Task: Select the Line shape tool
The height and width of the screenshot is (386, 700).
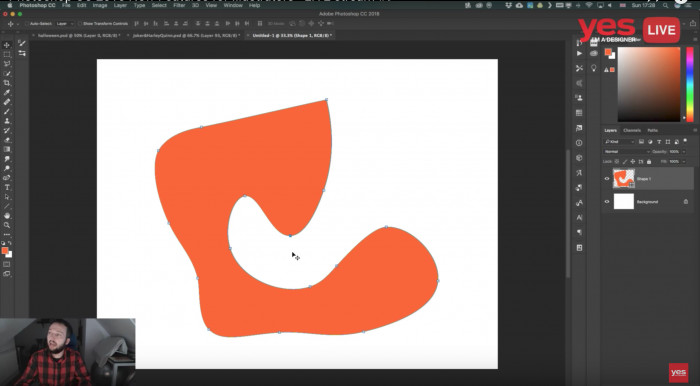Action: [7, 206]
